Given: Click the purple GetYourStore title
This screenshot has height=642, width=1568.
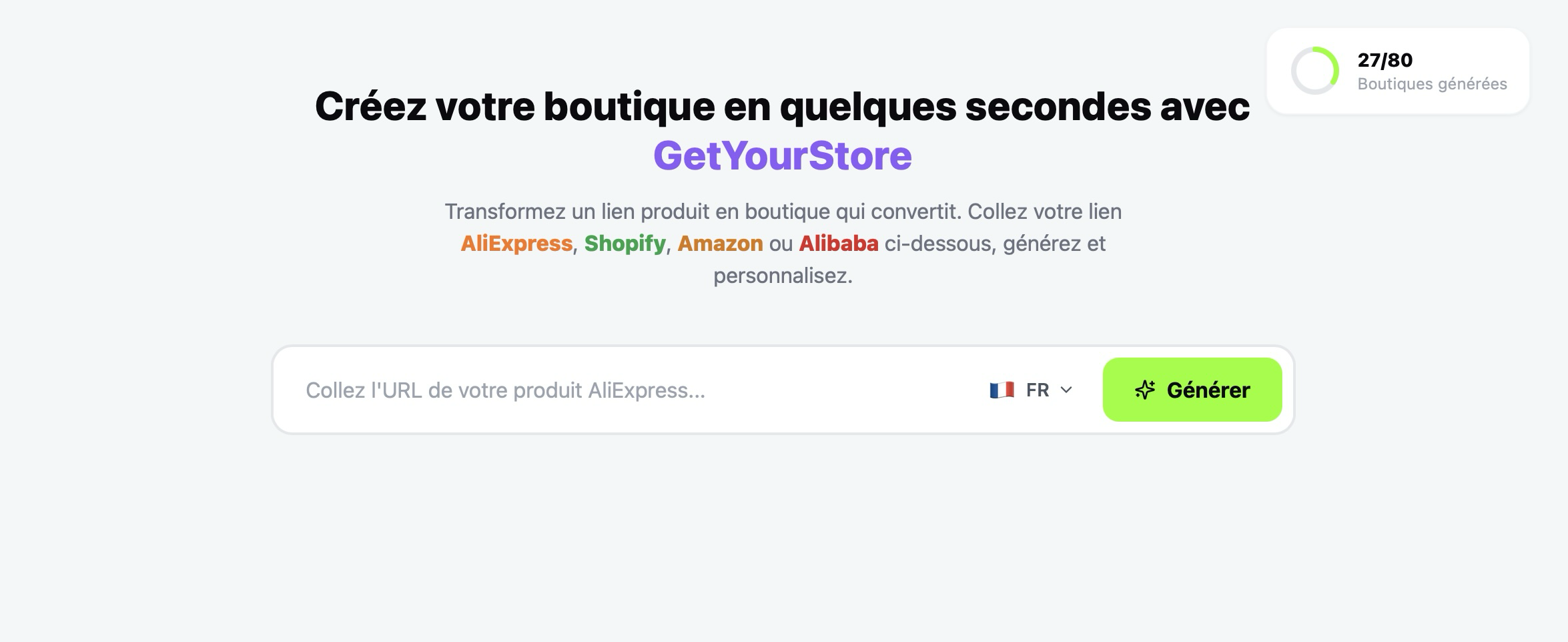Looking at the screenshot, I should 783,155.
